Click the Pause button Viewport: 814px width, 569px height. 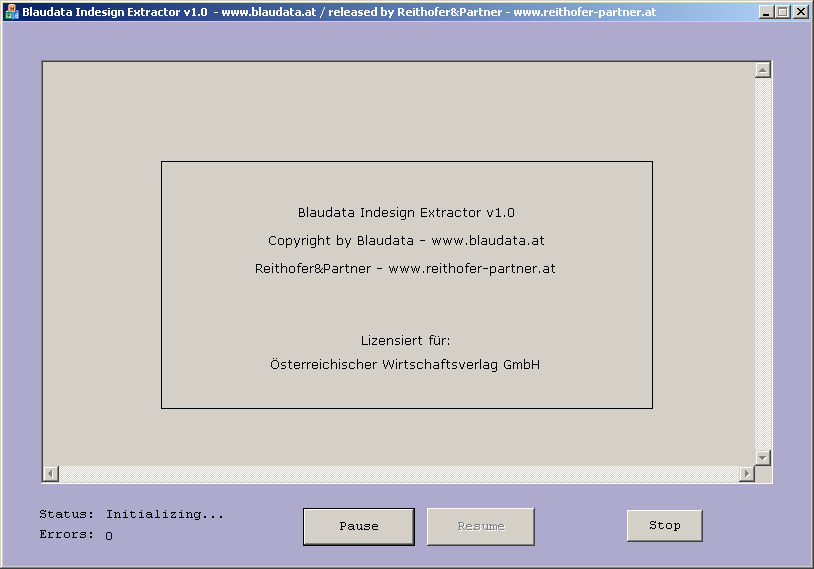pos(359,526)
